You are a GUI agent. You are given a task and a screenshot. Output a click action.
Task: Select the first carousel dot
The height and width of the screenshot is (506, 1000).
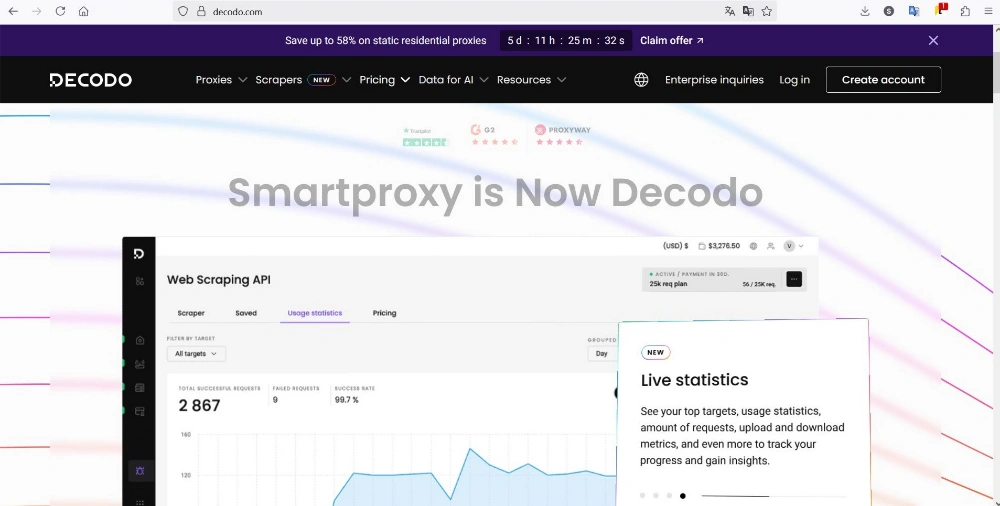(642, 496)
